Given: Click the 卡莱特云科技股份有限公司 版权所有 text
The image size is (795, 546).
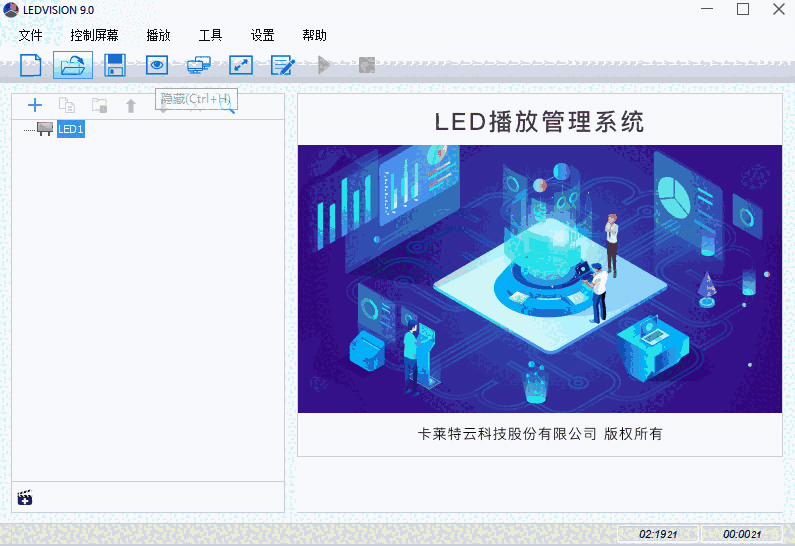Looking at the screenshot, I should point(540,434).
